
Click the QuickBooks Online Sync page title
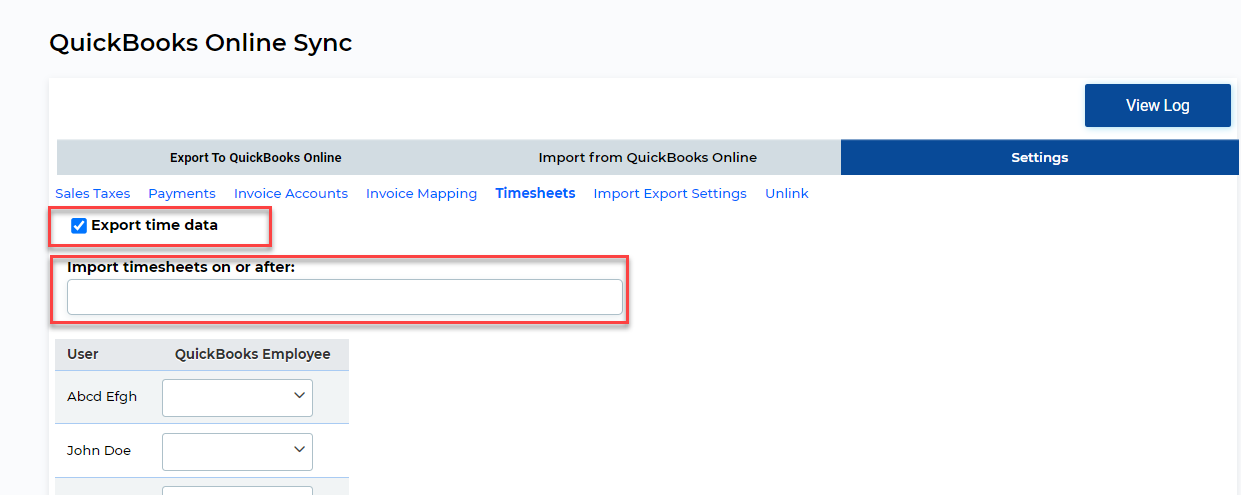200,43
